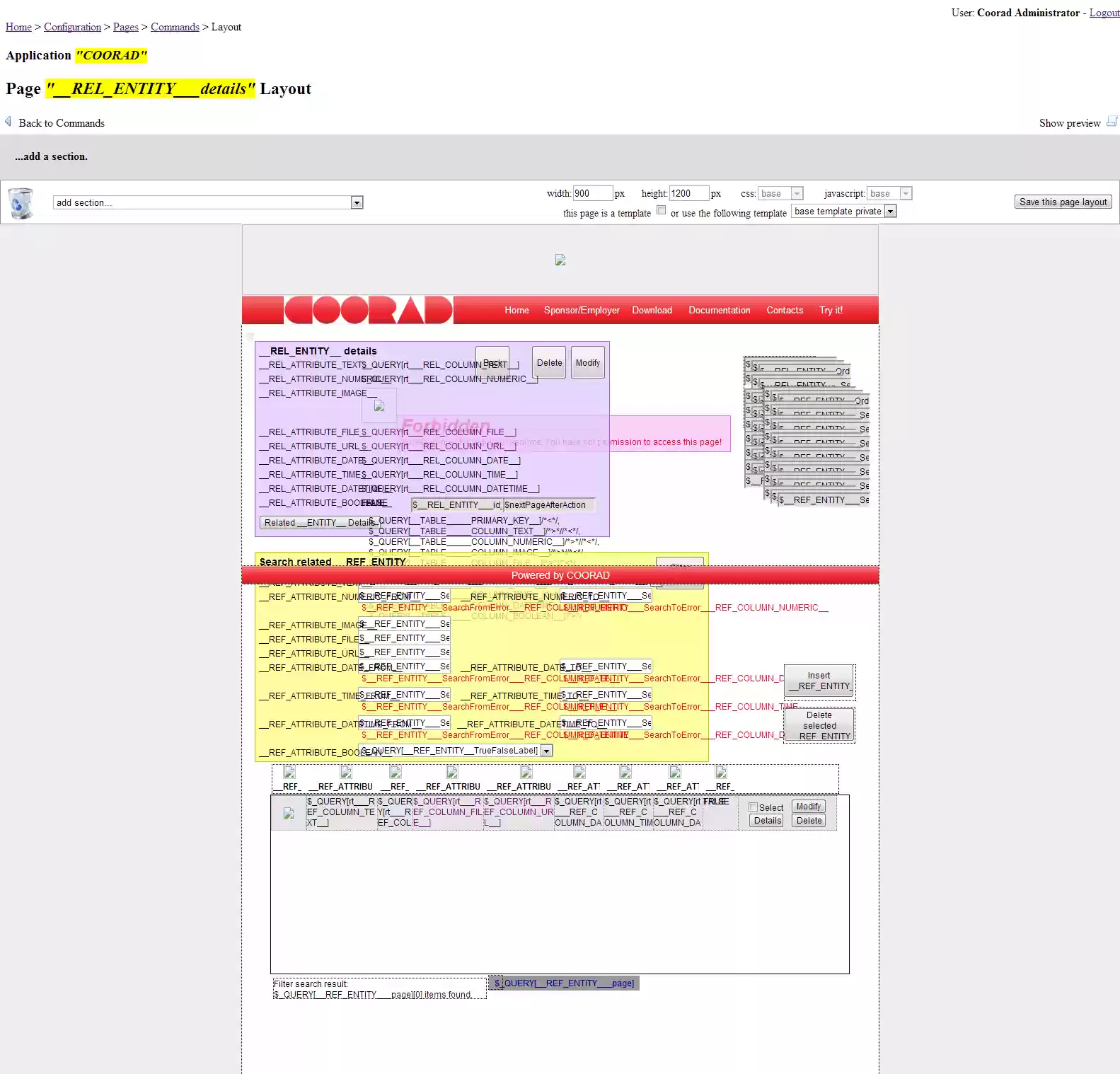Click the back arrow beside Back to Commands

pyautogui.click(x=8, y=122)
